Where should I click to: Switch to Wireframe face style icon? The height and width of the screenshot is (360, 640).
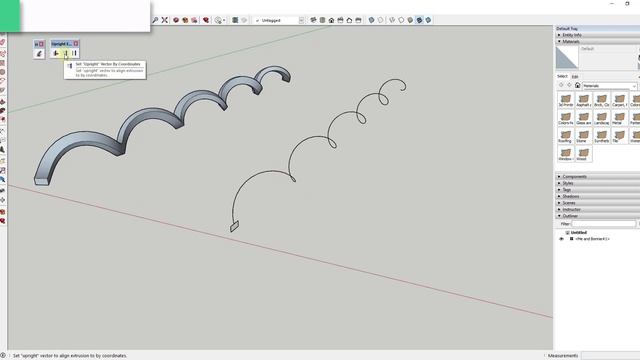coord(392,20)
